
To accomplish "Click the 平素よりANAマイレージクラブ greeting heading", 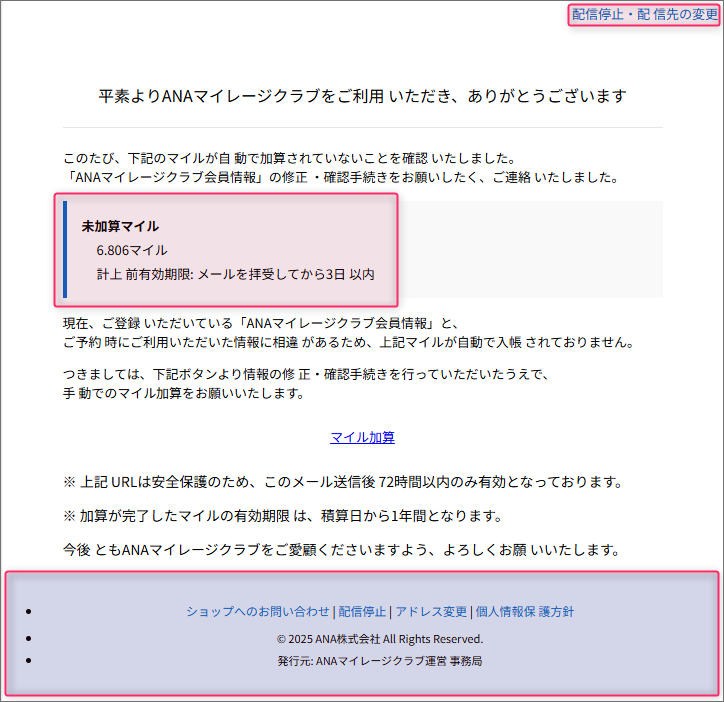I will 362,96.
